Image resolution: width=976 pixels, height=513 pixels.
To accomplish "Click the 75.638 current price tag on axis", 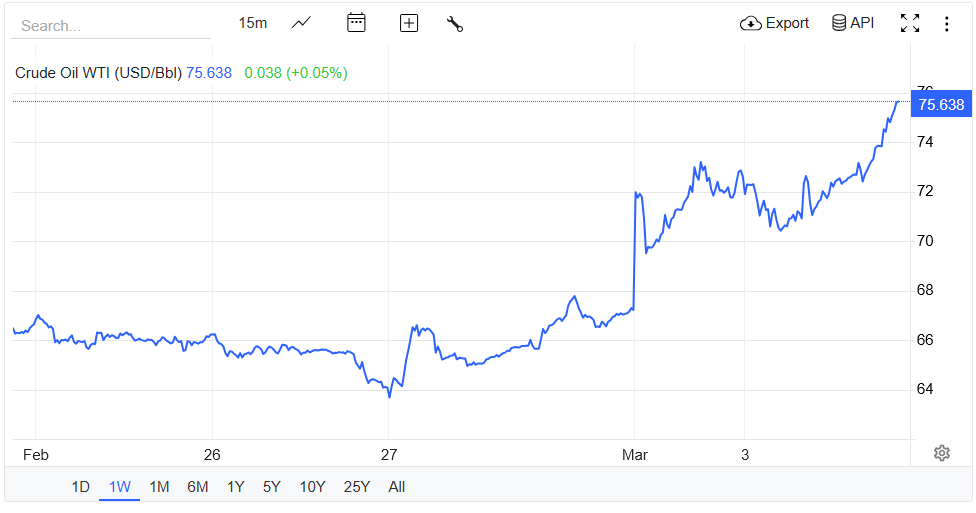I will 941,105.
